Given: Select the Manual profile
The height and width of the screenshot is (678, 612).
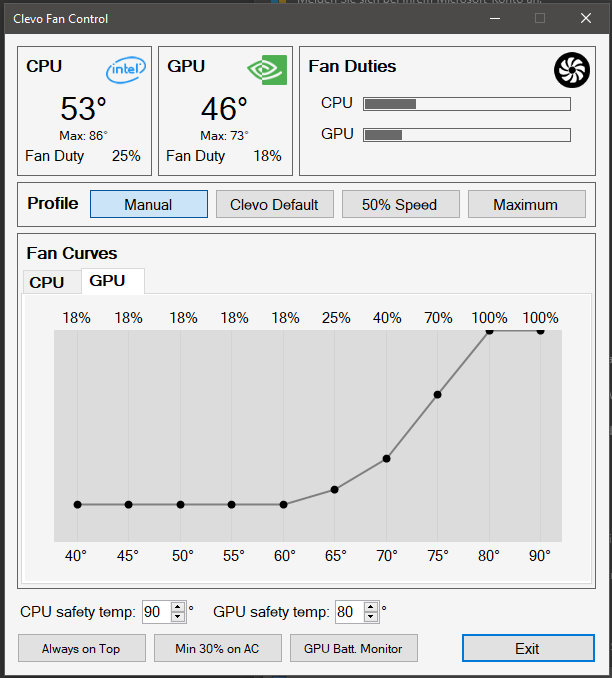Looking at the screenshot, I should [149, 204].
